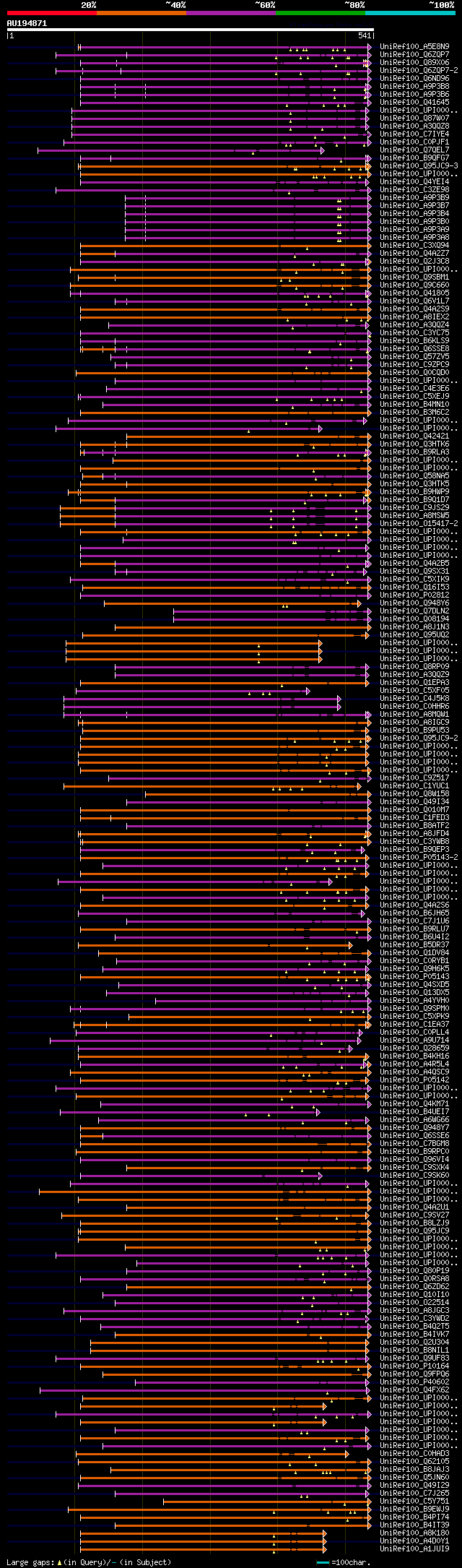Open hit UniRef100_Q6ZD62
This screenshot has height=1568, width=462.
(414, 1287)
